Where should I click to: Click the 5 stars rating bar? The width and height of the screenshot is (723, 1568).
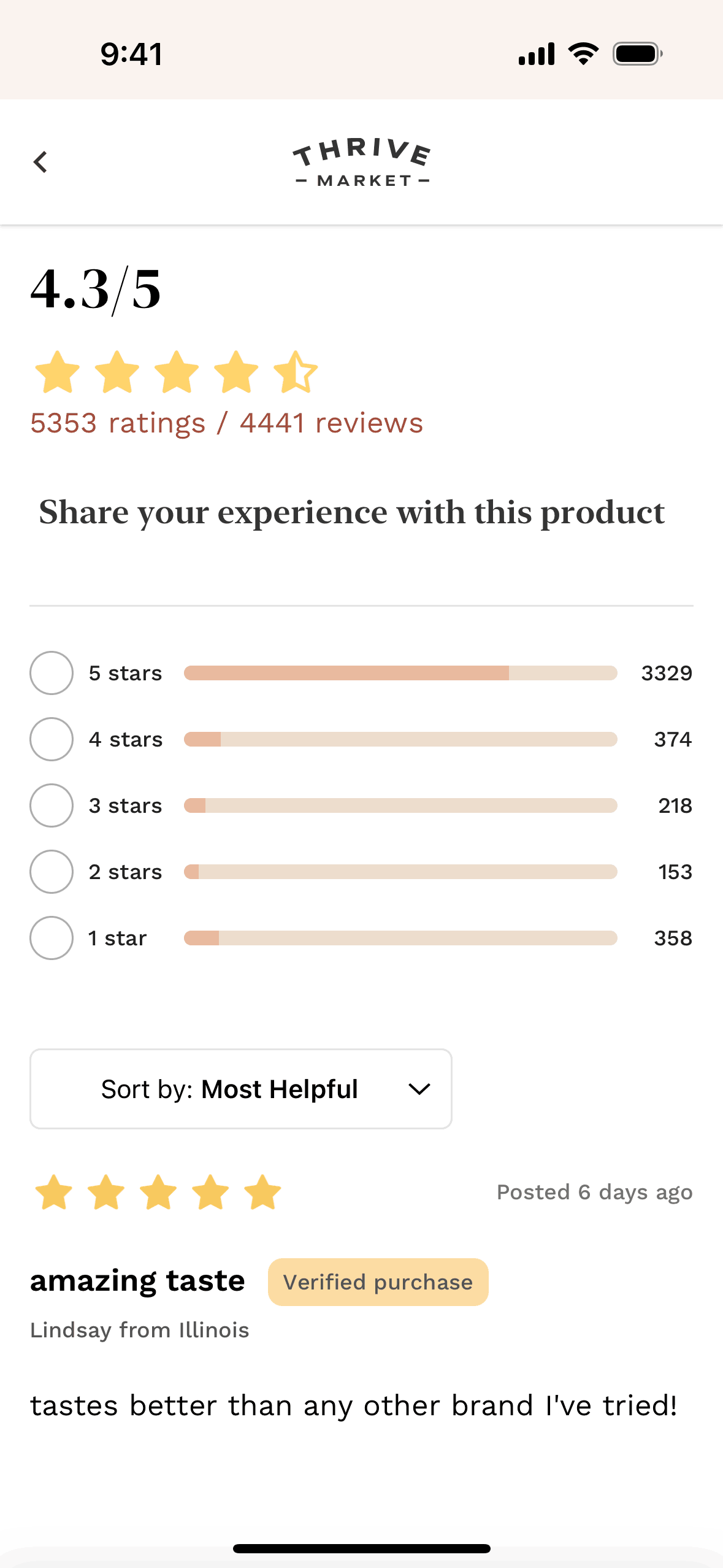point(400,673)
